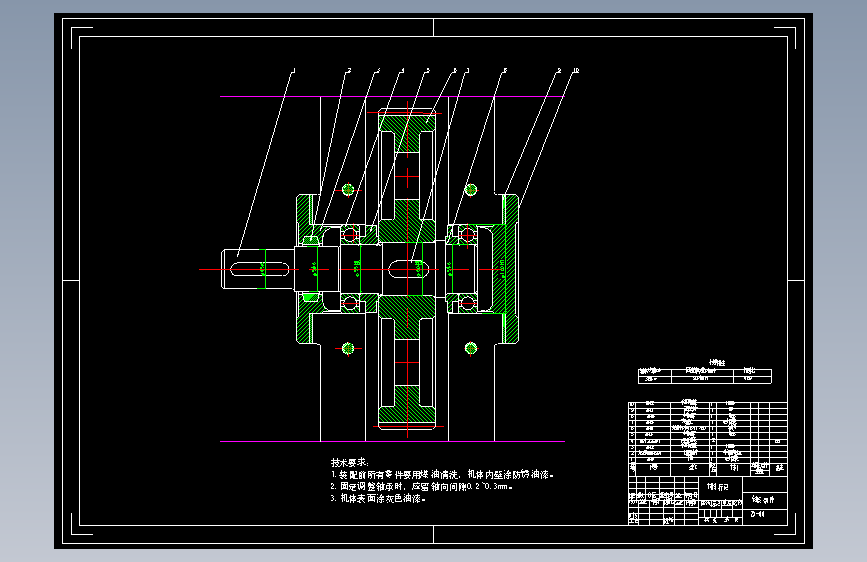Select note line 3 about painting the housing surface
This screenshot has width=867, height=562.
[378, 498]
